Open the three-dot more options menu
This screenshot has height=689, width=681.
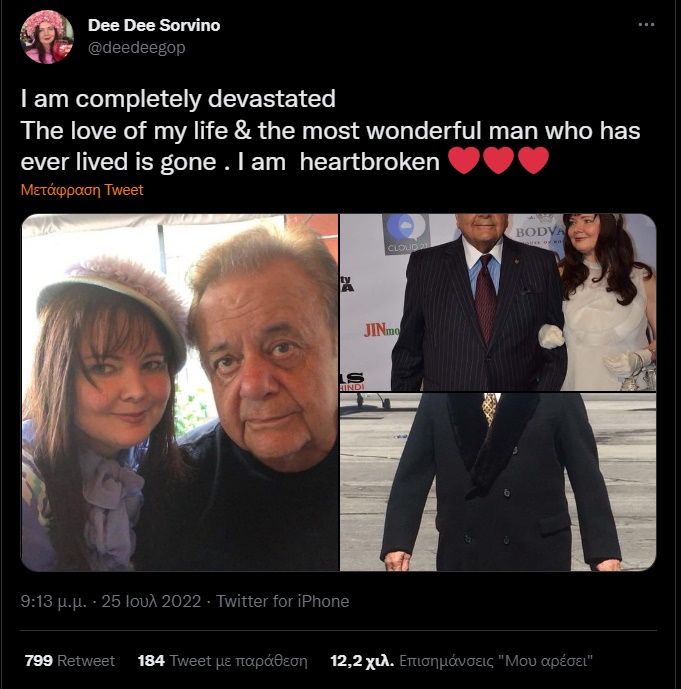[x=646, y=25]
